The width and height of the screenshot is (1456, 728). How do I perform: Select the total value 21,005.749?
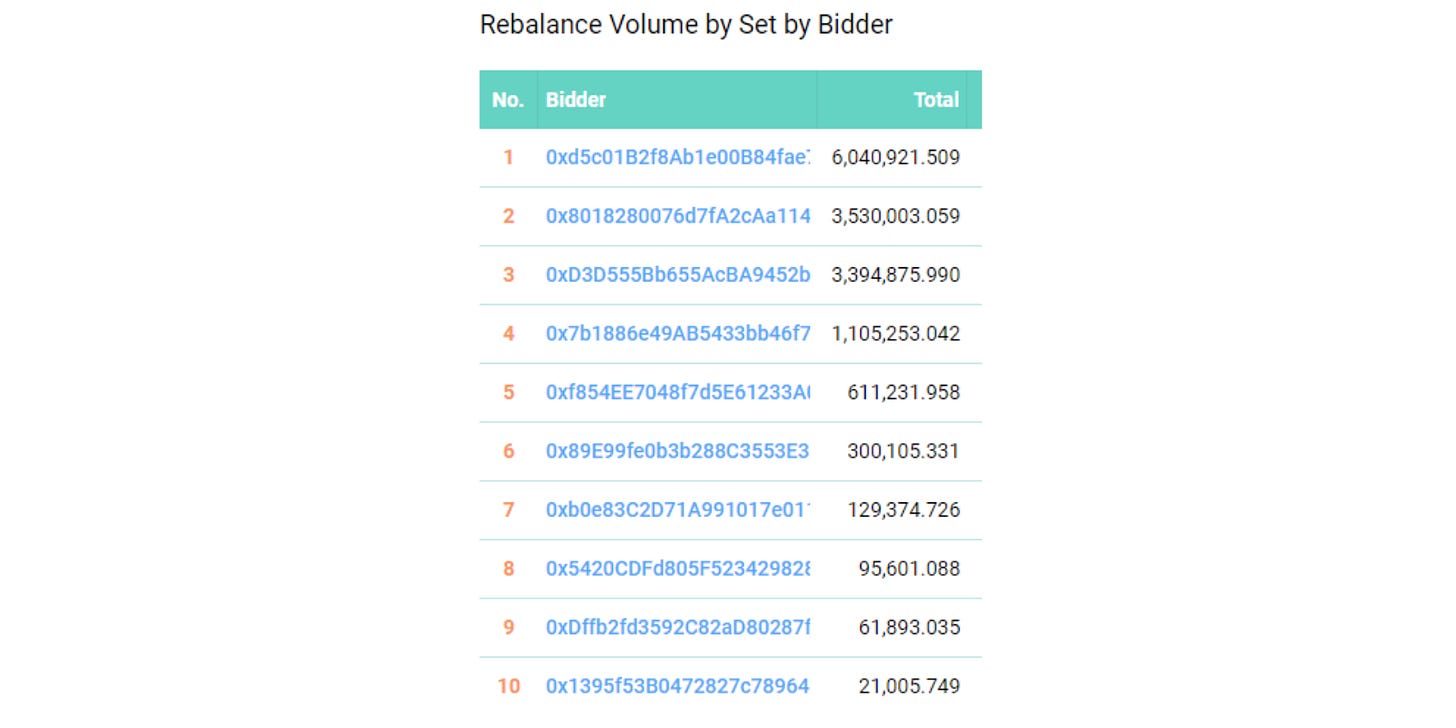[910, 687]
